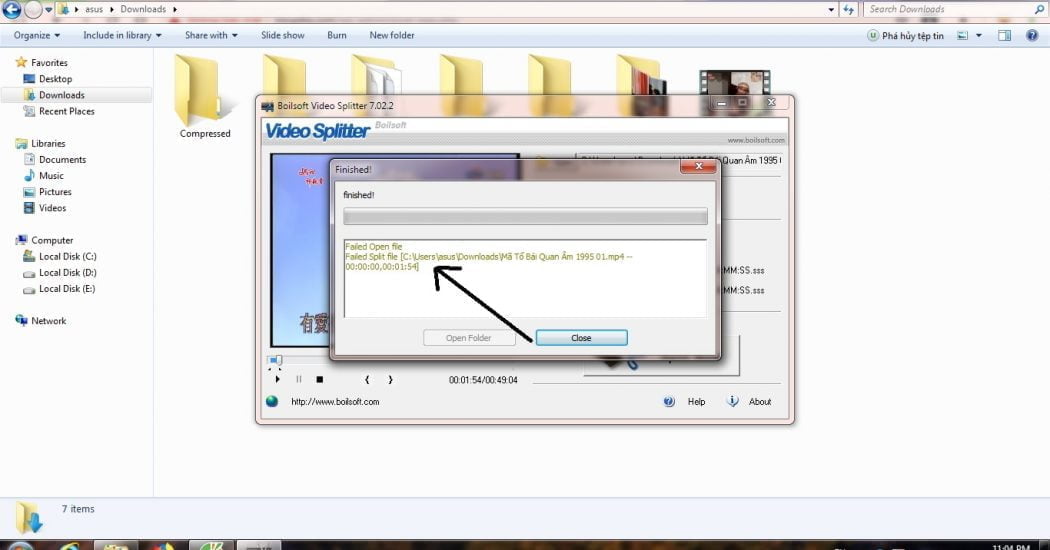
Task: Open Help in Video Splitter
Action: [x=696, y=402]
